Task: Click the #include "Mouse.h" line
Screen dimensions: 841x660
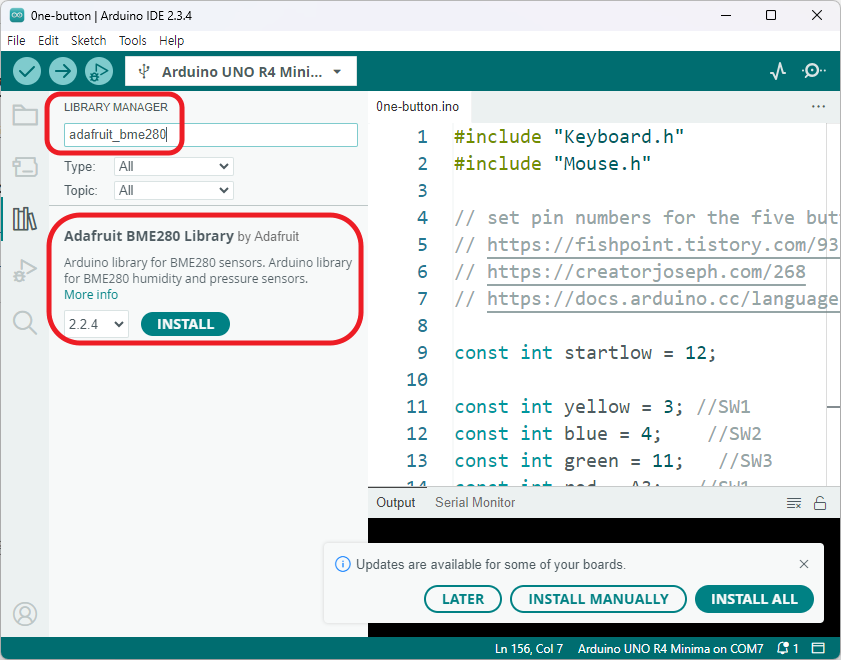Action: click(x=552, y=164)
